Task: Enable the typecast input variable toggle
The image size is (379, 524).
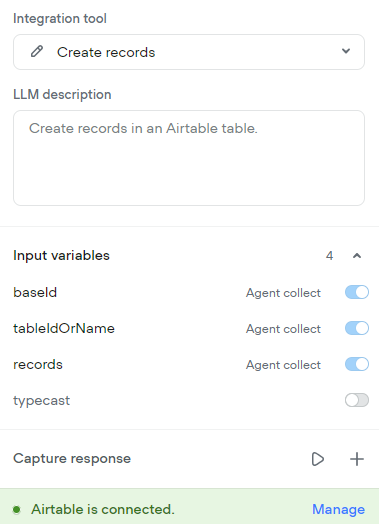Action: point(357,400)
